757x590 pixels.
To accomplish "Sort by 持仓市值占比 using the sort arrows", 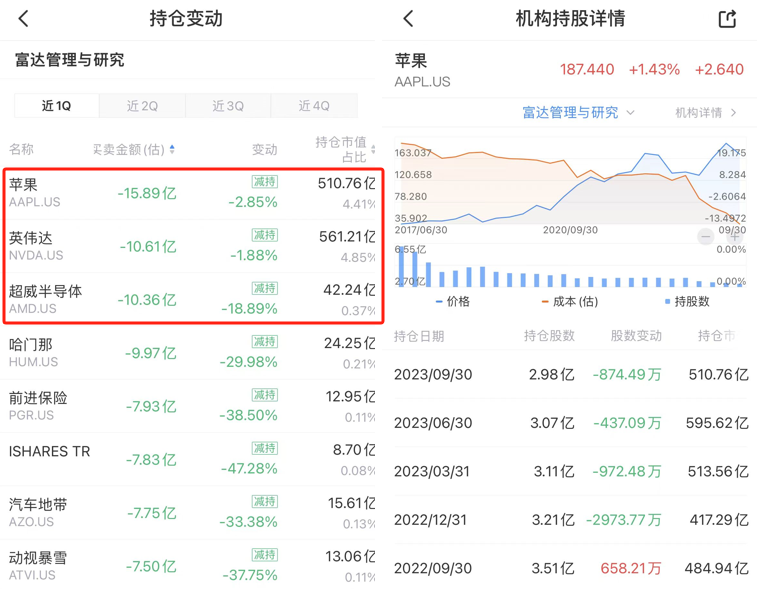I will tap(373, 150).
